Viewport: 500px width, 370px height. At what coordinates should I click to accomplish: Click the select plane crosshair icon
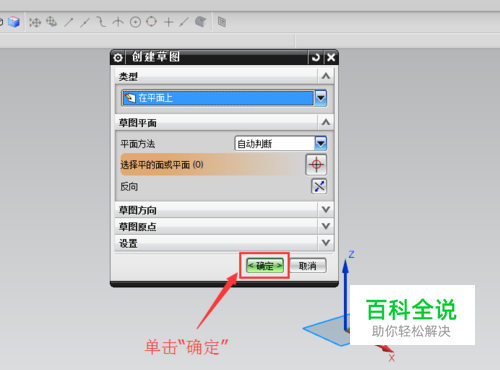click(x=316, y=164)
